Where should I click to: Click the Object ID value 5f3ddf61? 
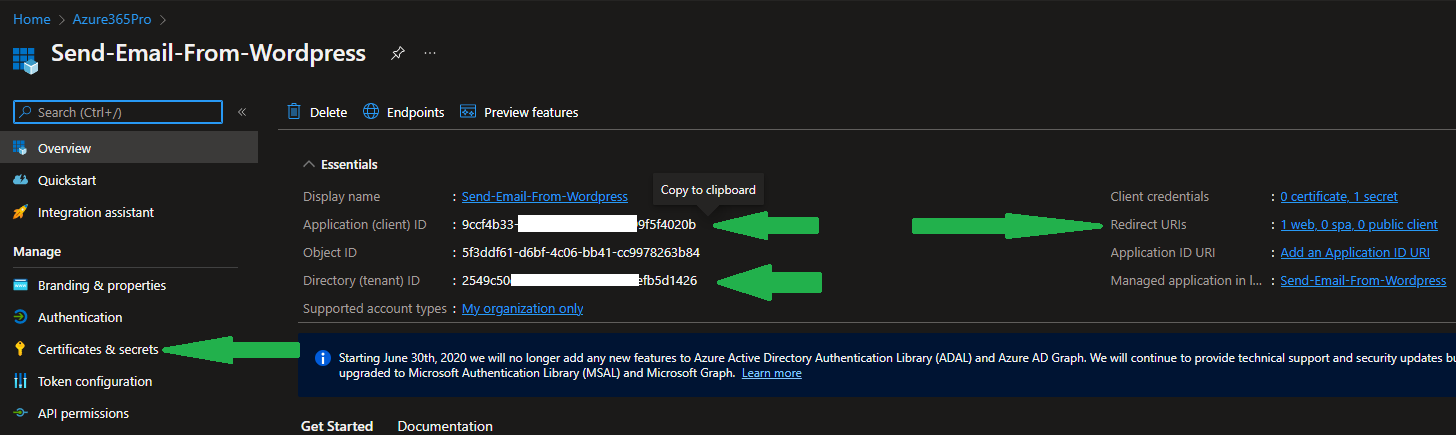coord(581,253)
